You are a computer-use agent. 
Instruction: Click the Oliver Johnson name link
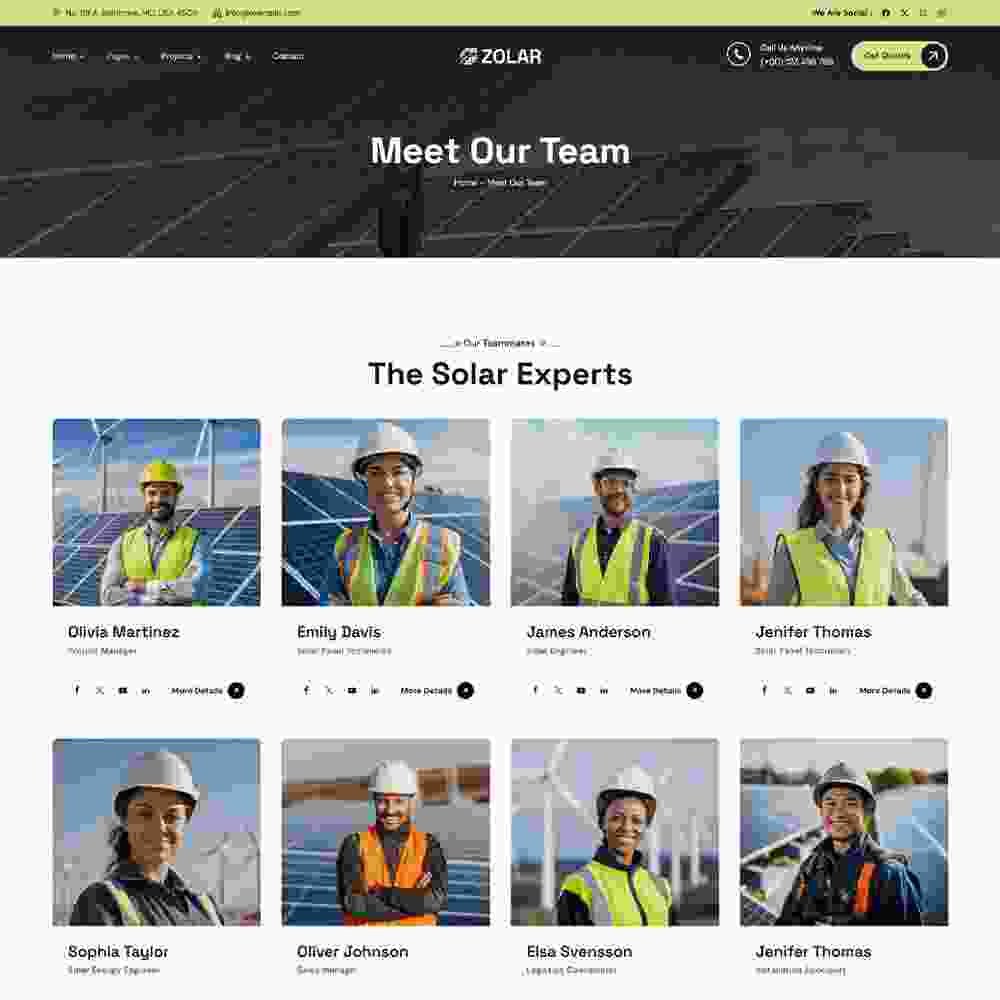coord(352,952)
